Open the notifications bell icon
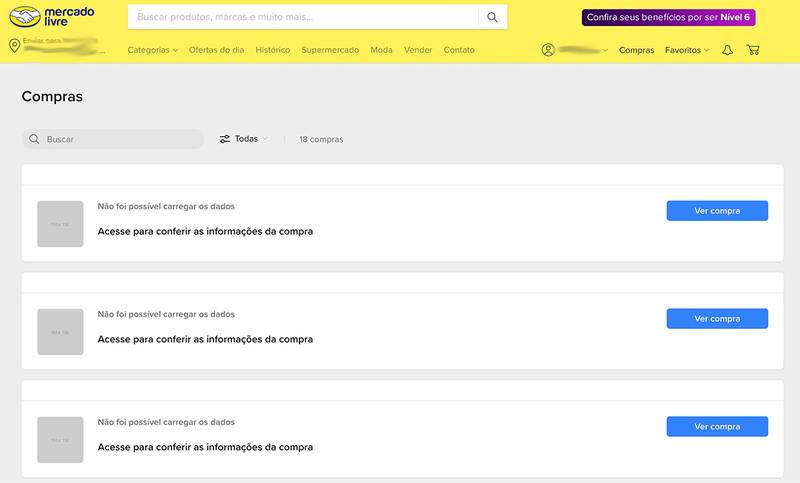 [x=728, y=50]
